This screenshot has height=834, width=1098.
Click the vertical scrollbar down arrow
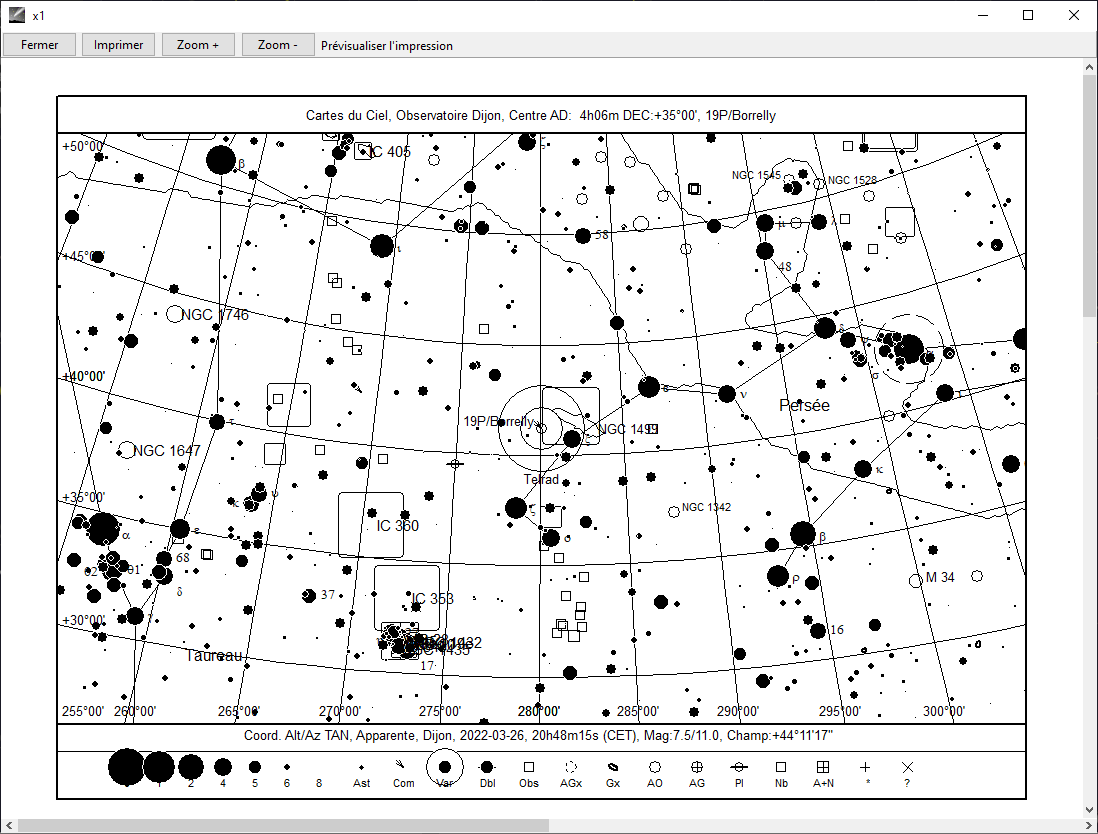point(1089,810)
